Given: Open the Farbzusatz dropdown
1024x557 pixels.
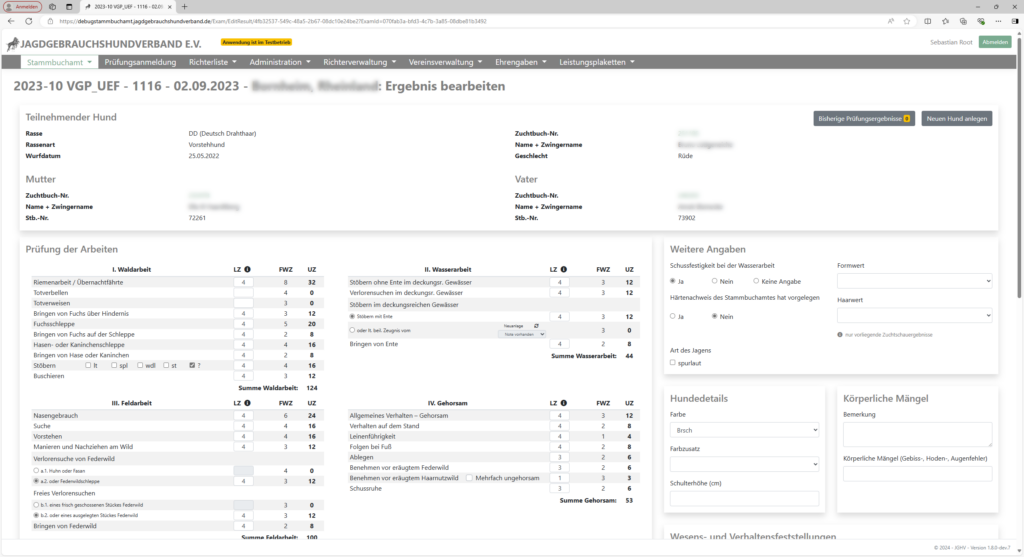Looking at the screenshot, I should coord(744,464).
